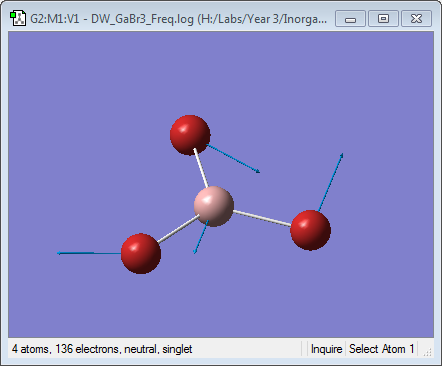Select the bond between gallium and upper bromine

[x=201, y=169]
